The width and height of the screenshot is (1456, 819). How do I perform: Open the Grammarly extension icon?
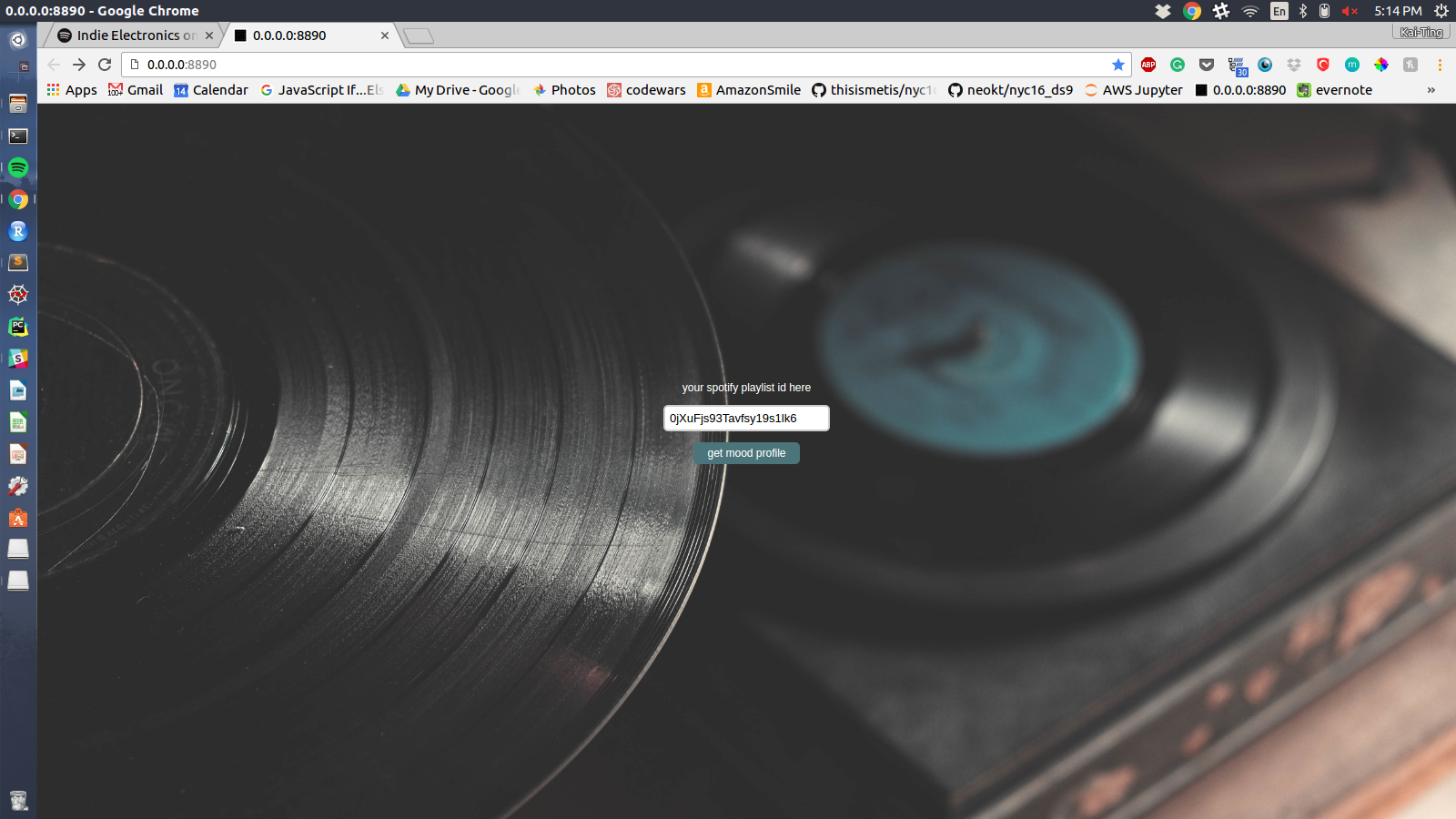[1178, 65]
